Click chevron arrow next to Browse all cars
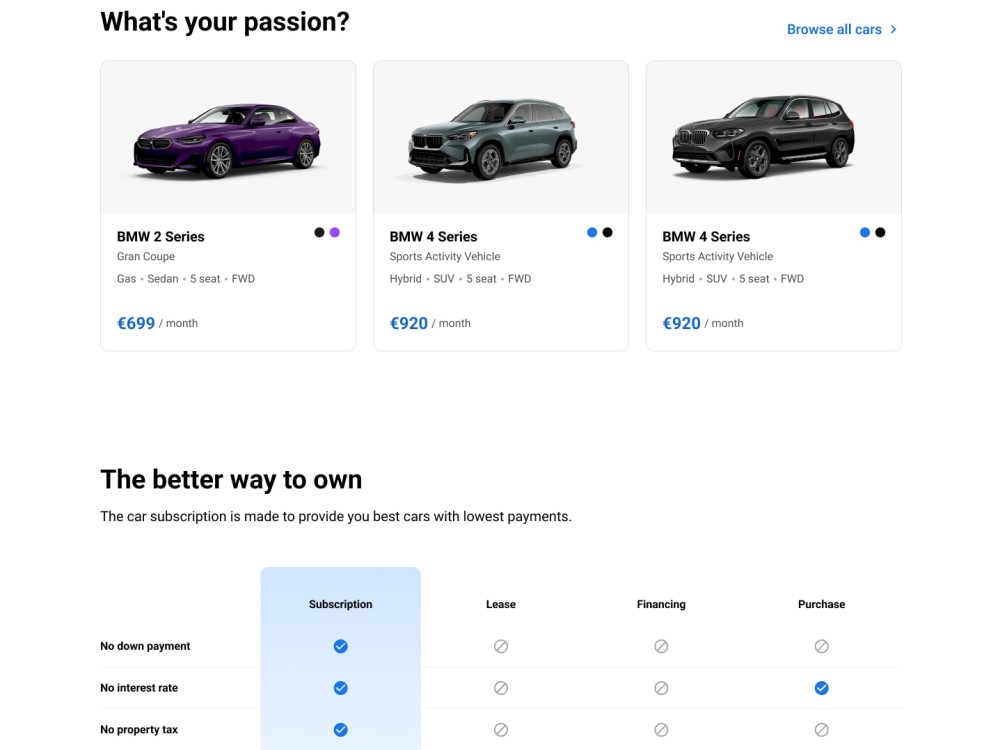Image resolution: width=1000 pixels, height=750 pixels. (893, 29)
